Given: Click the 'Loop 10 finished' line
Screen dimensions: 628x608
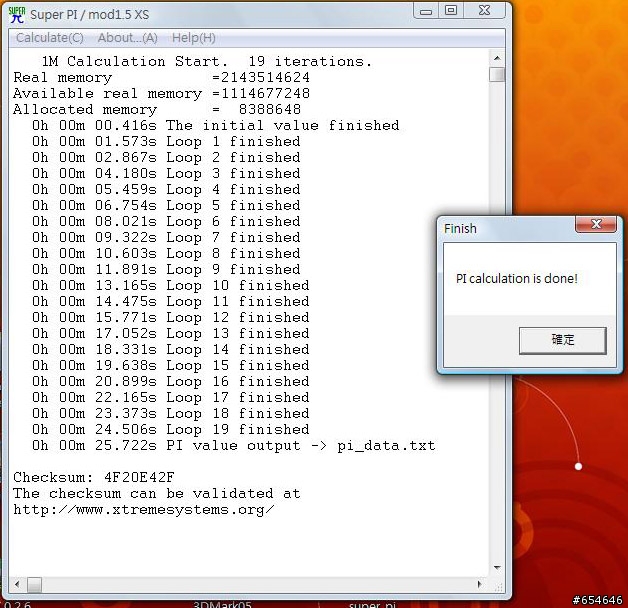Looking at the screenshot, I should click(171, 285).
